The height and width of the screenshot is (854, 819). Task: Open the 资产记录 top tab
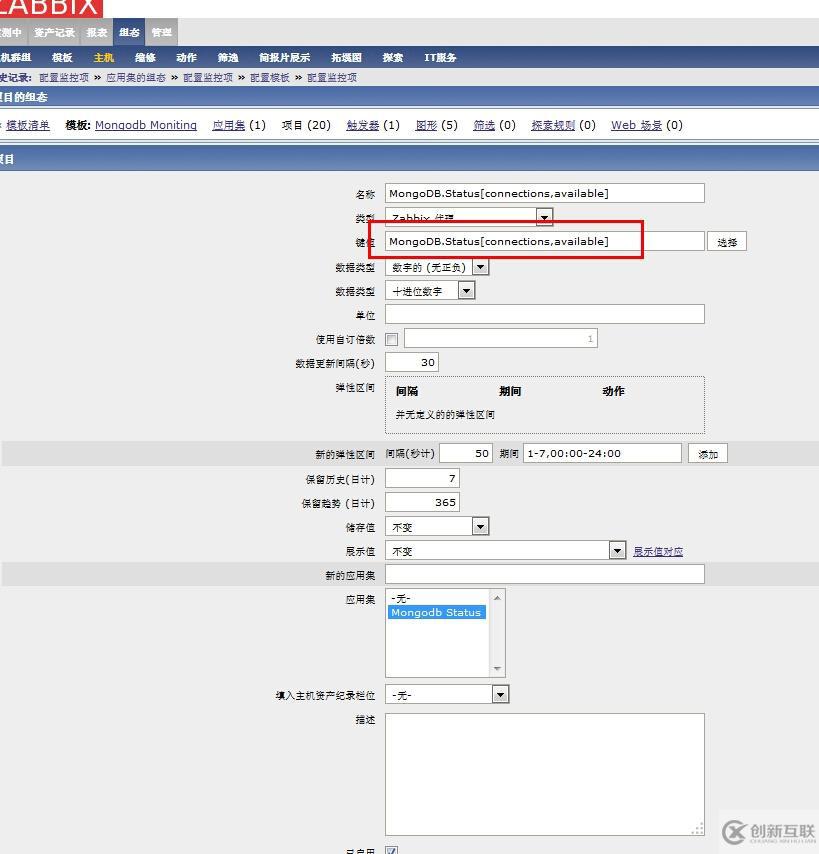tap(54, 33)
